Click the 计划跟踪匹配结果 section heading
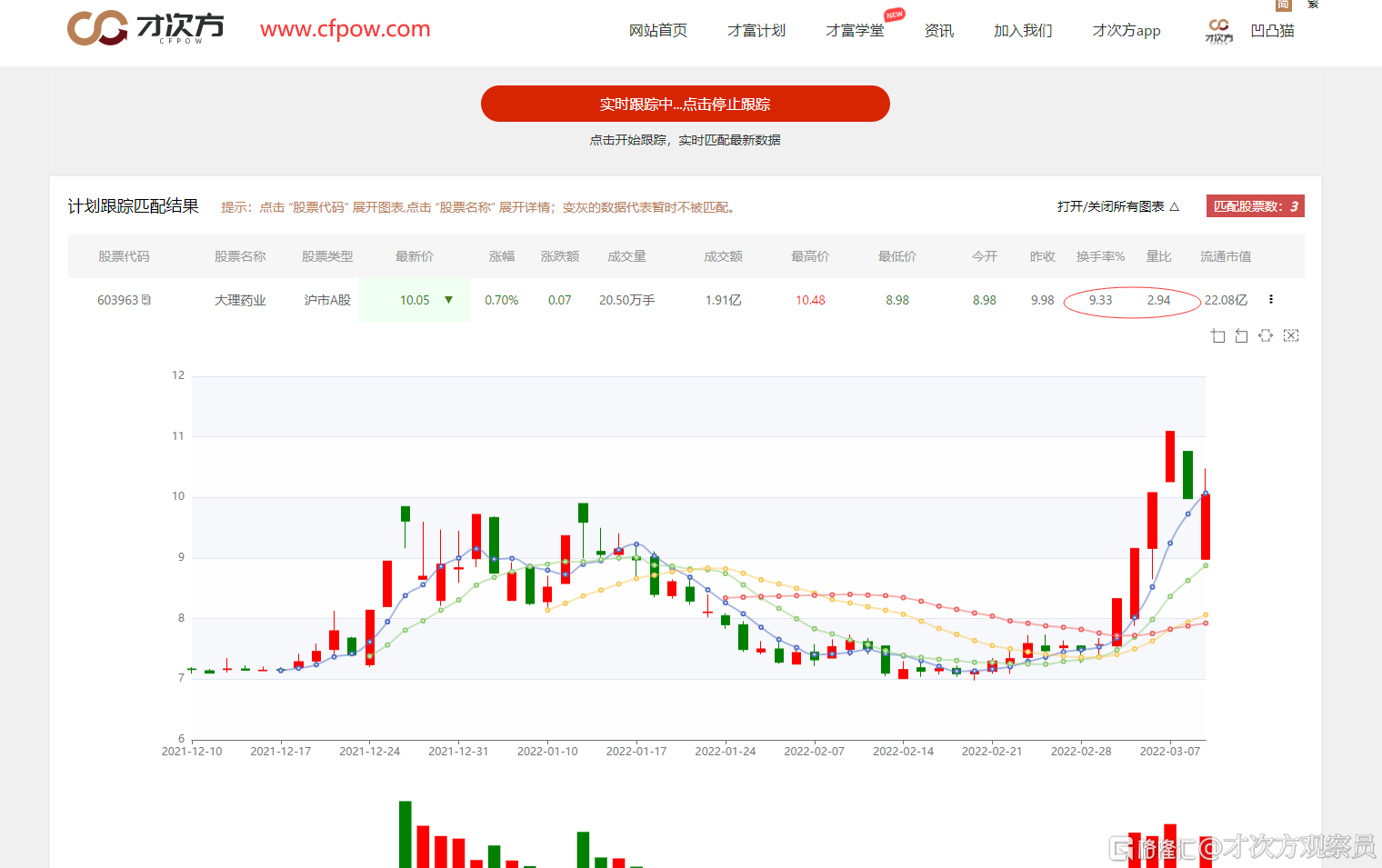The image size is (1382, 868). pyautogui.click(x=133, y=206)
